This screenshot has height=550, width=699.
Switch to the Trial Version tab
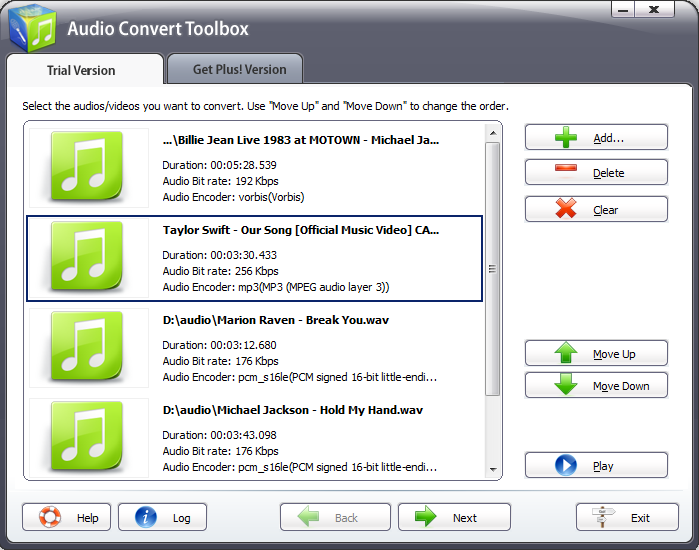click(85, 70)
